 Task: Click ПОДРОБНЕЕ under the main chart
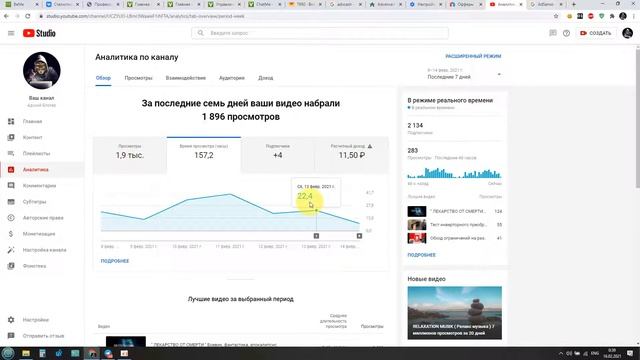click(115, 261)
